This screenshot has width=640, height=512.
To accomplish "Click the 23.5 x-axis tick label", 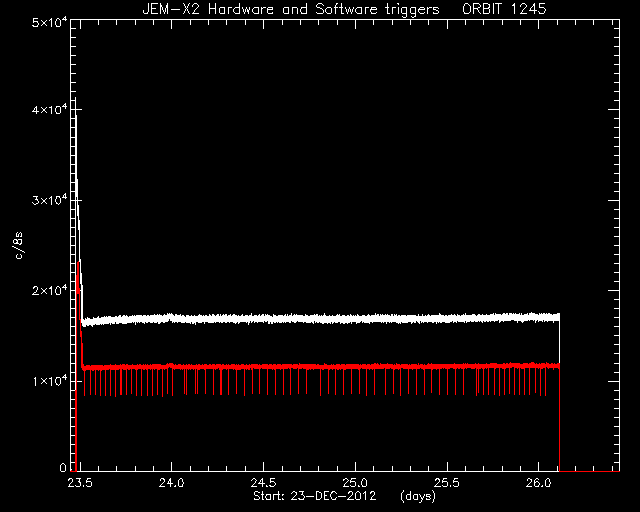I will (80, 483).
